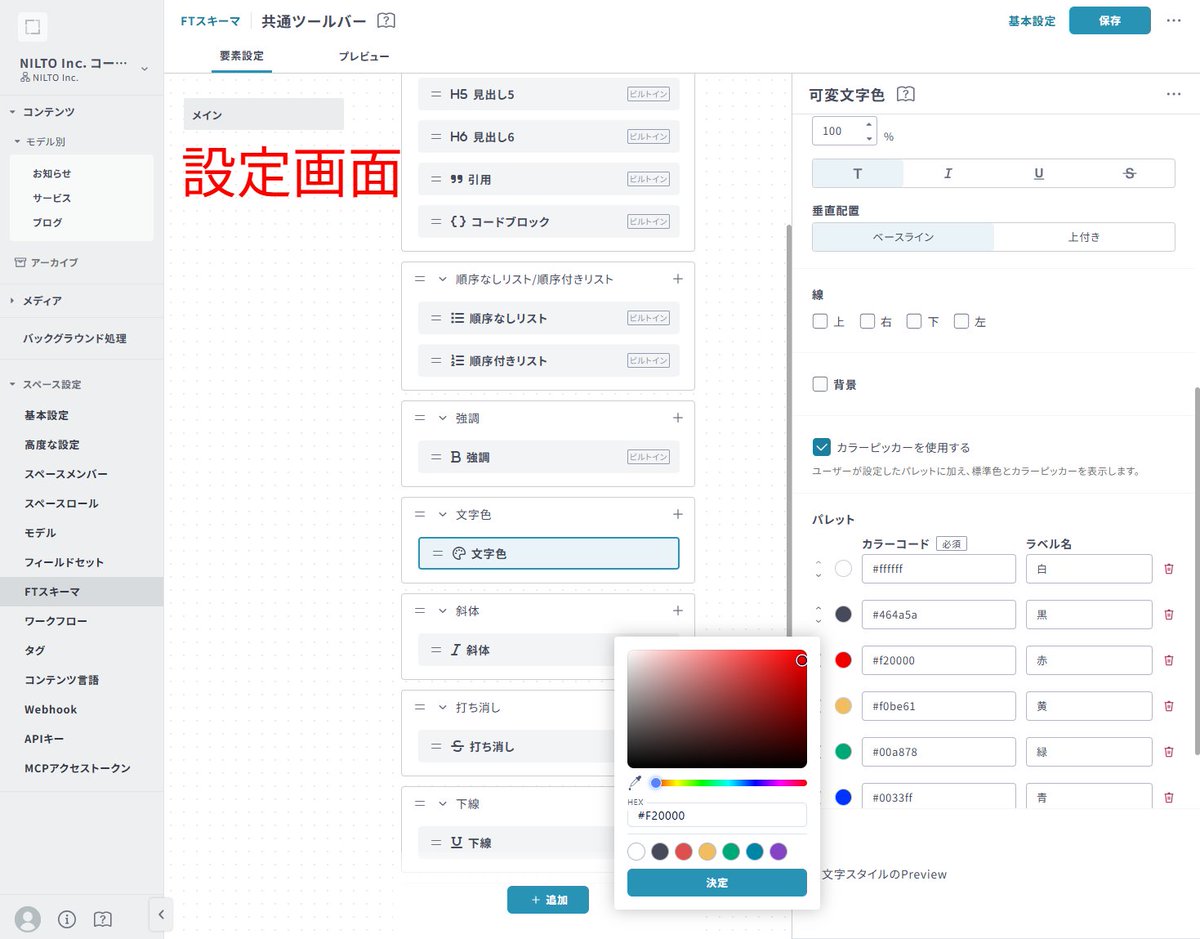Collapse the 順序なしリスト/順序付きリスト group

click(442, 279)
